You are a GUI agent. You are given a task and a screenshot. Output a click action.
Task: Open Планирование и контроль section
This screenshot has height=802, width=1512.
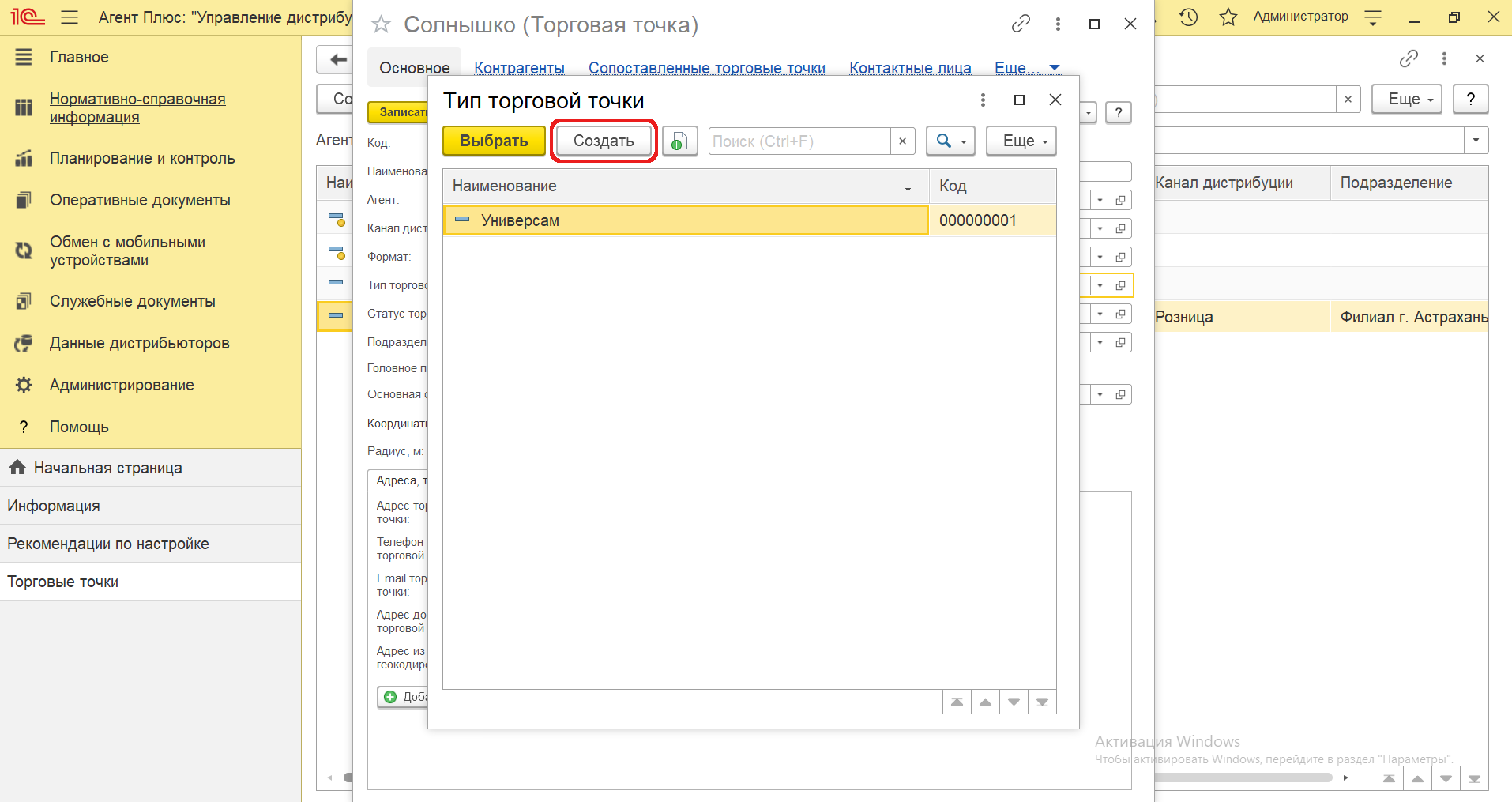142,158
